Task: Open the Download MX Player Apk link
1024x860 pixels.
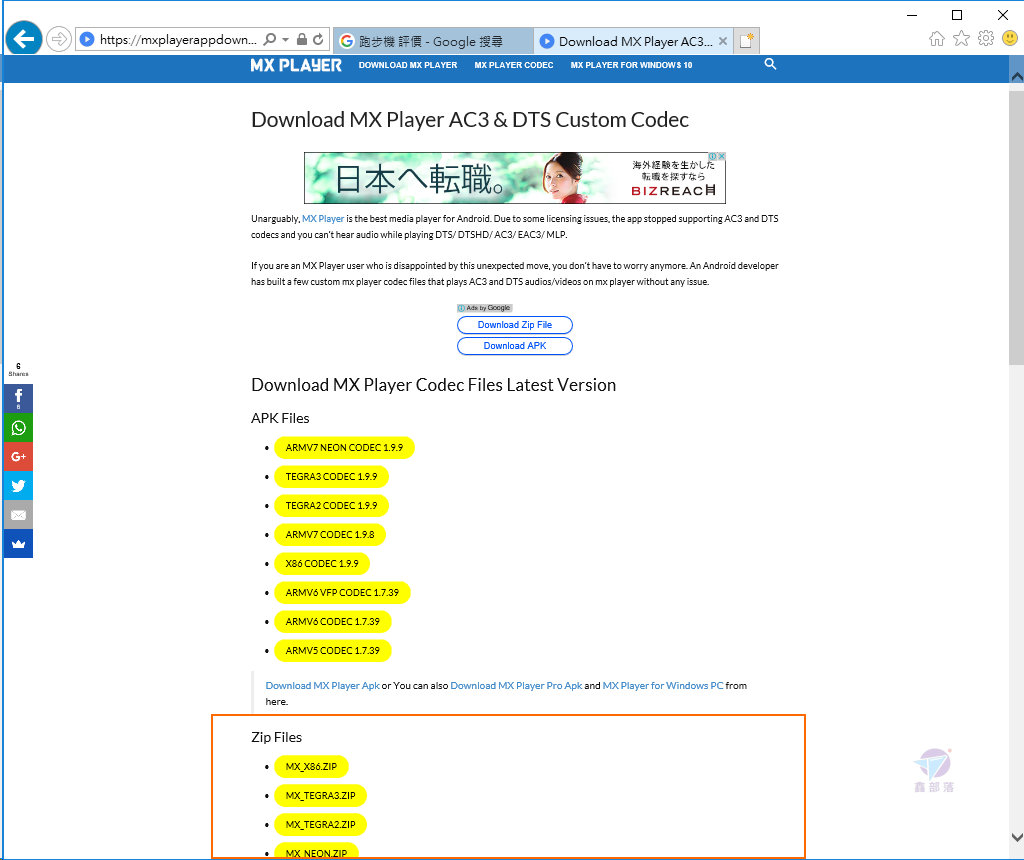Action: [x=323, y=686]
